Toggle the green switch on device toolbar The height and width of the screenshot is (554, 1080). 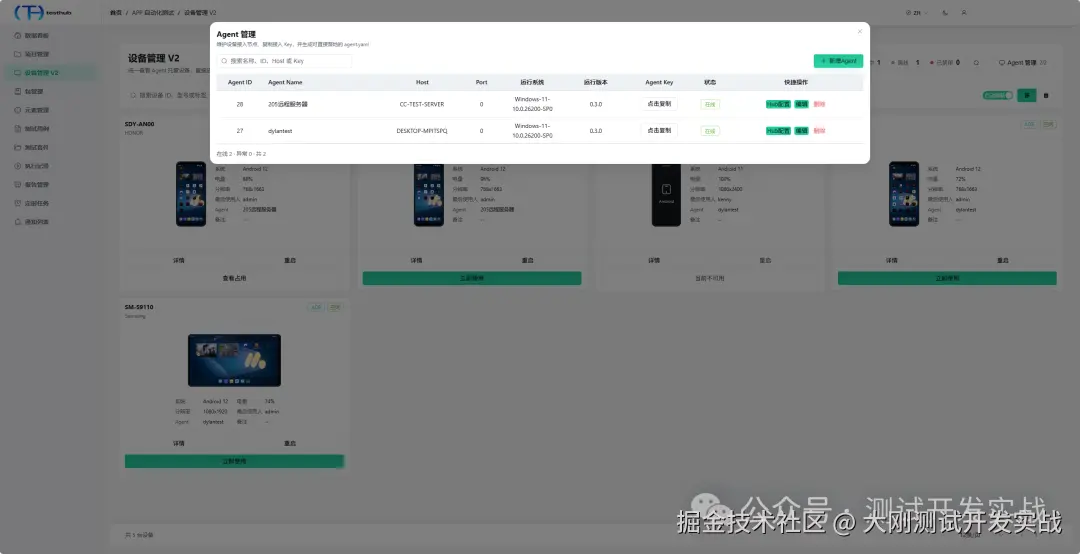(x=998, y=95)
